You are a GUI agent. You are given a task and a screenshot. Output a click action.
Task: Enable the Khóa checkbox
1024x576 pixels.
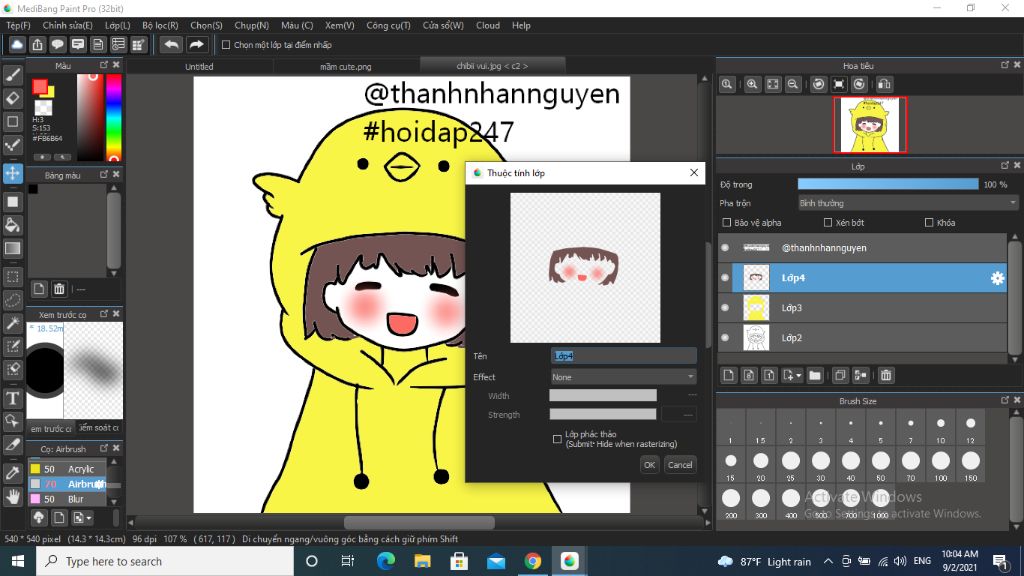point(929,223)
